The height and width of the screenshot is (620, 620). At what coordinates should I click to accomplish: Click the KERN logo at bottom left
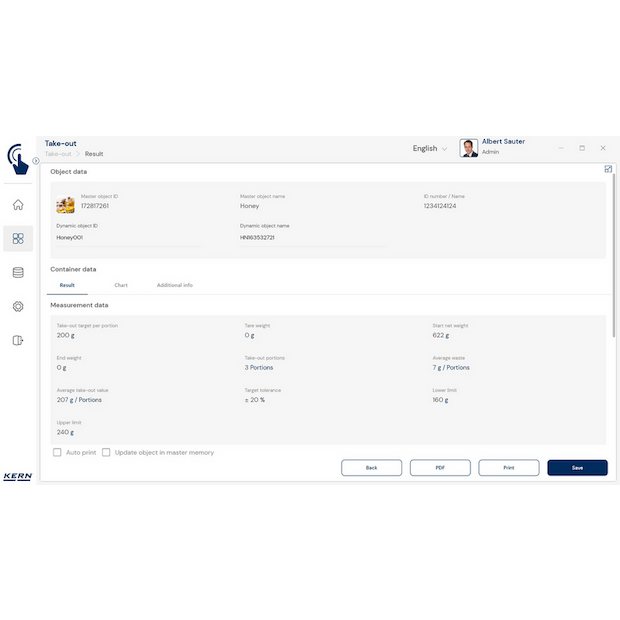[x=17, y=476]
